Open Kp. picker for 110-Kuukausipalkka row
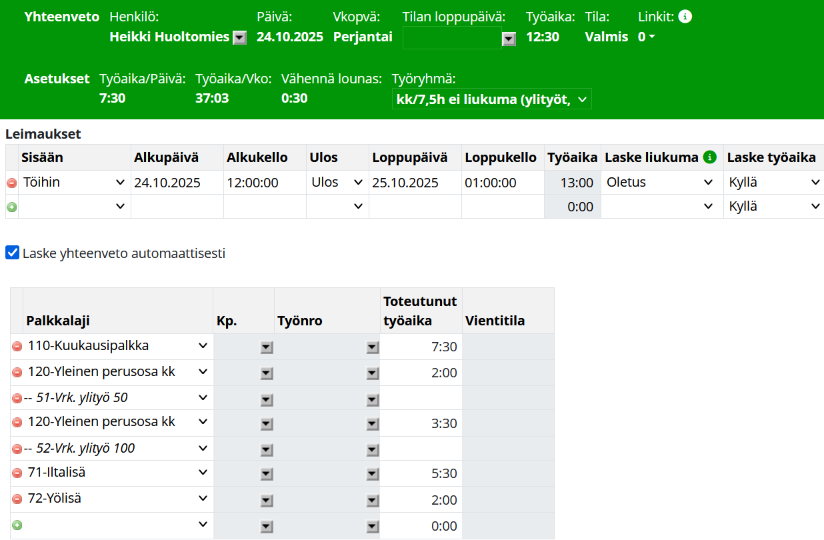Screen dimensions: 824x540 [266, 347]
